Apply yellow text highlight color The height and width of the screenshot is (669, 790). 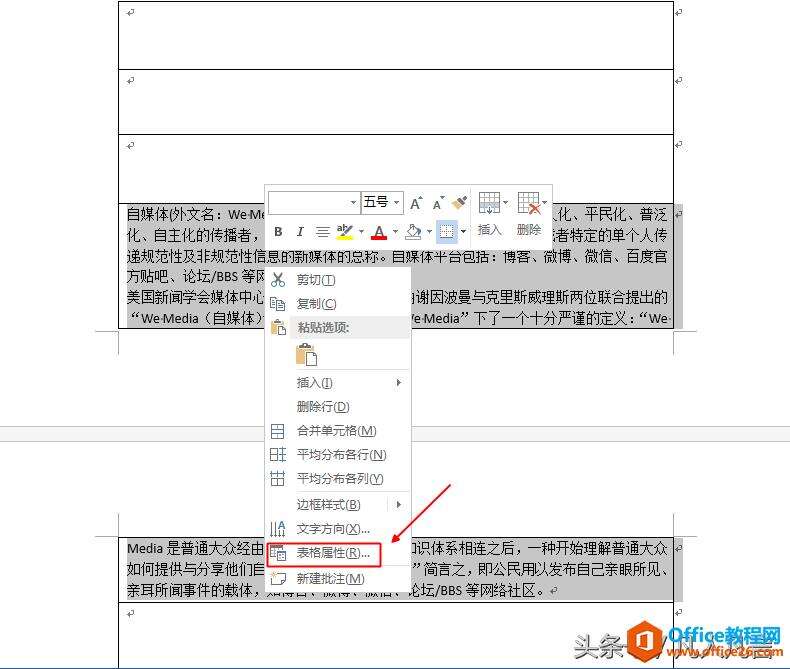[345, 232]
